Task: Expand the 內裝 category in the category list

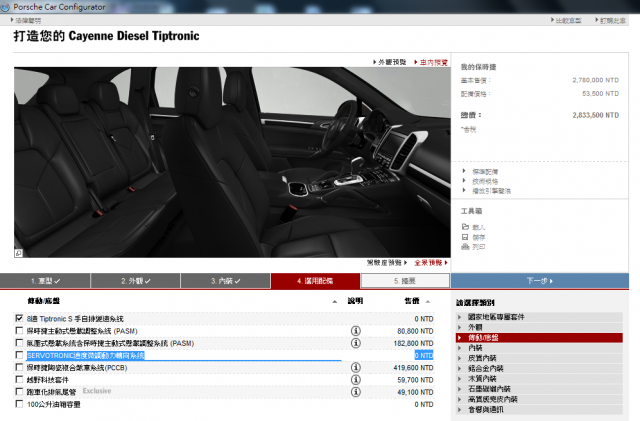Action: click(x=539, y=348)
